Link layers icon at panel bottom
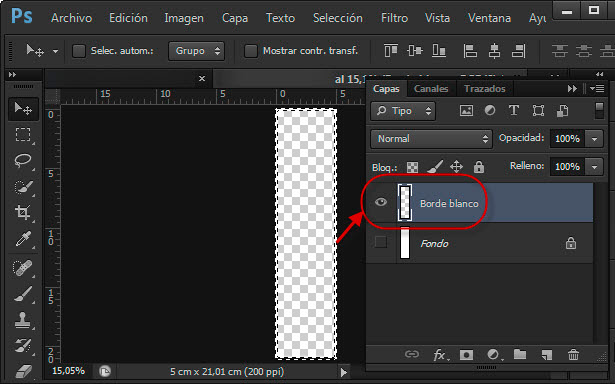The width and height of the screenshot is (615, 384). [x=412, y=355]
